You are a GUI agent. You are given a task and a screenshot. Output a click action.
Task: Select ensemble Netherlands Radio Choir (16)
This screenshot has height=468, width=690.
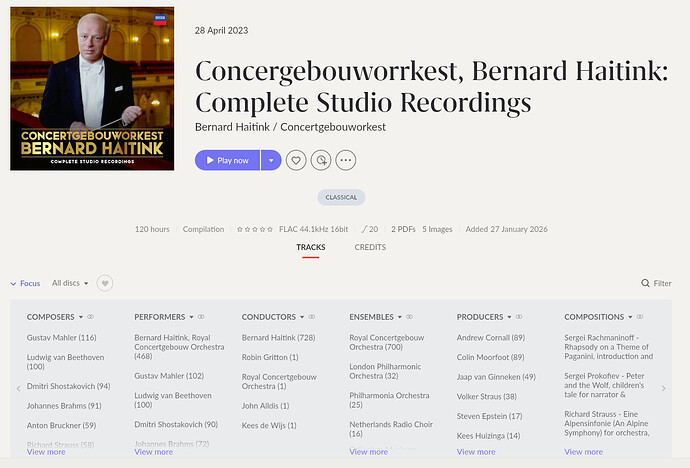coord(391,429)
